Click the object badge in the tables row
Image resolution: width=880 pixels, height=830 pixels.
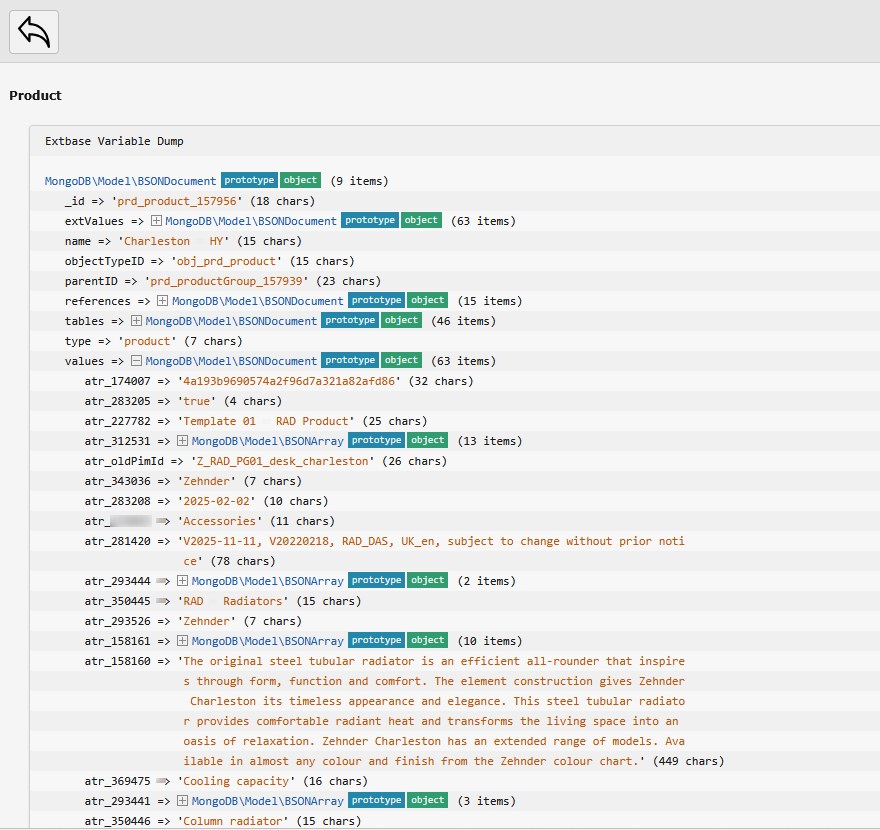[401, 321]
